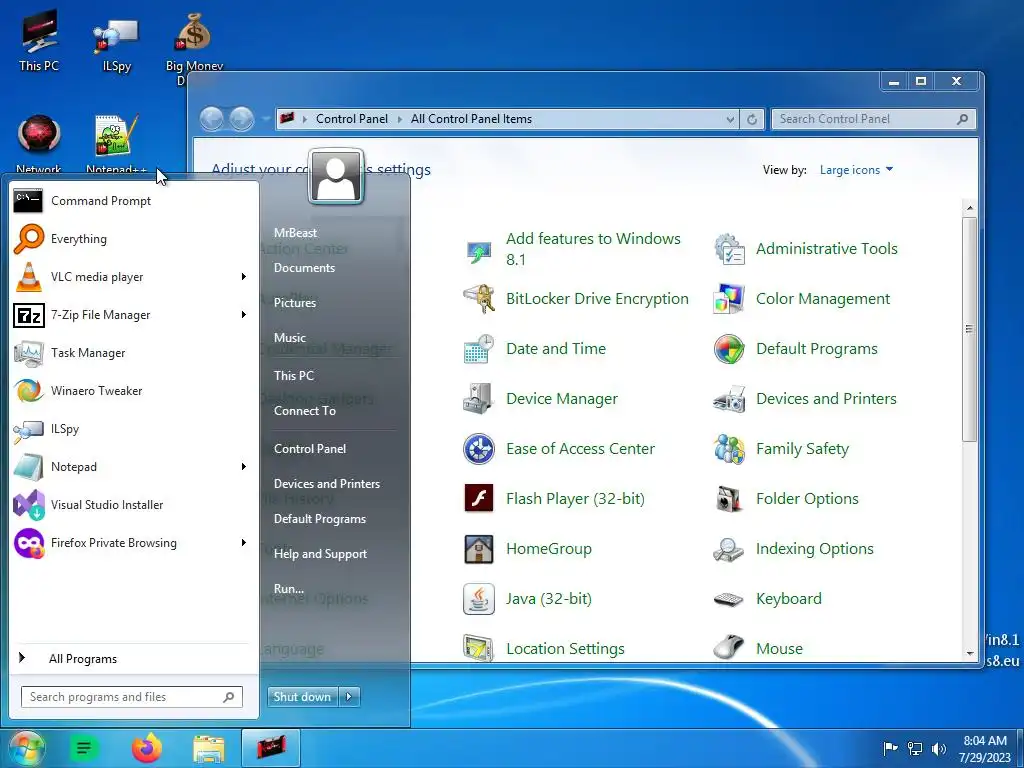Screen dimensions: 1024x768
Task: Open the volume speaker icon in the system tray
Action: click(938, 748)
